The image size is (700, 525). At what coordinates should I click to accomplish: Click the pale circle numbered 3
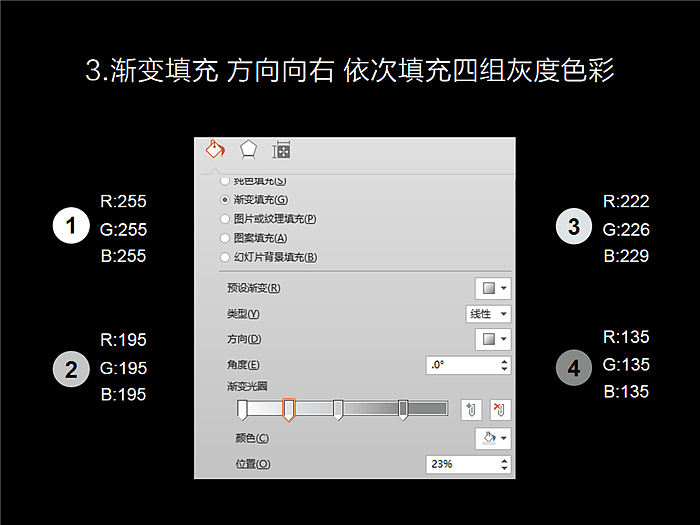coord(574,226)
